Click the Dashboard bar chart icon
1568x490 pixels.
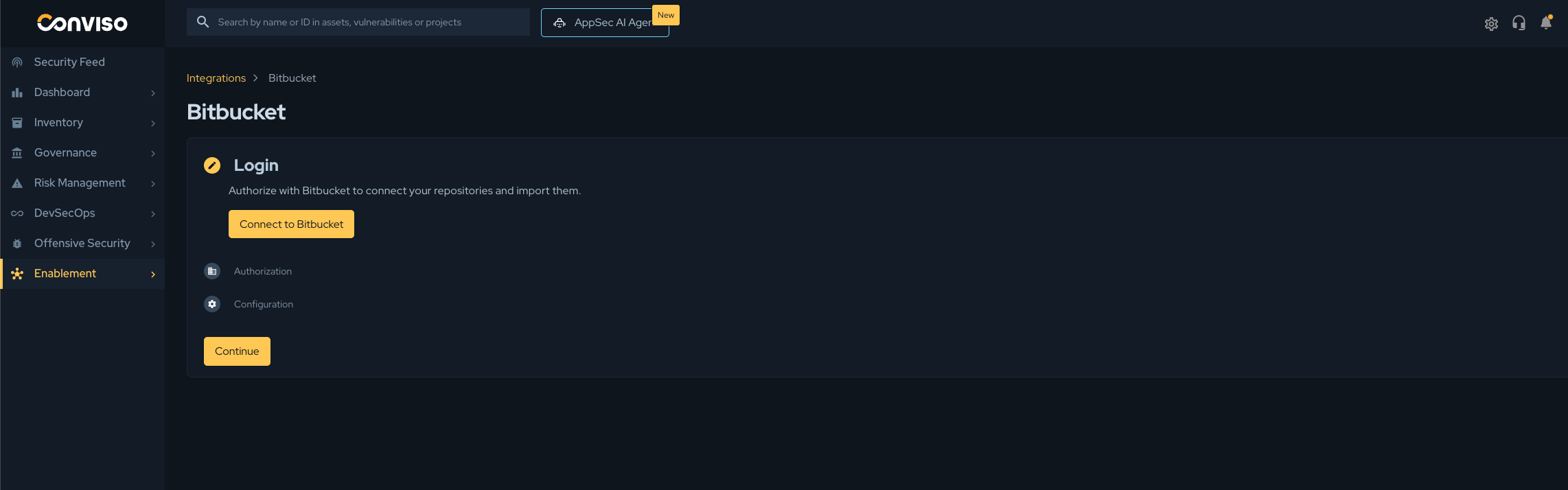[x=17, y=92]
